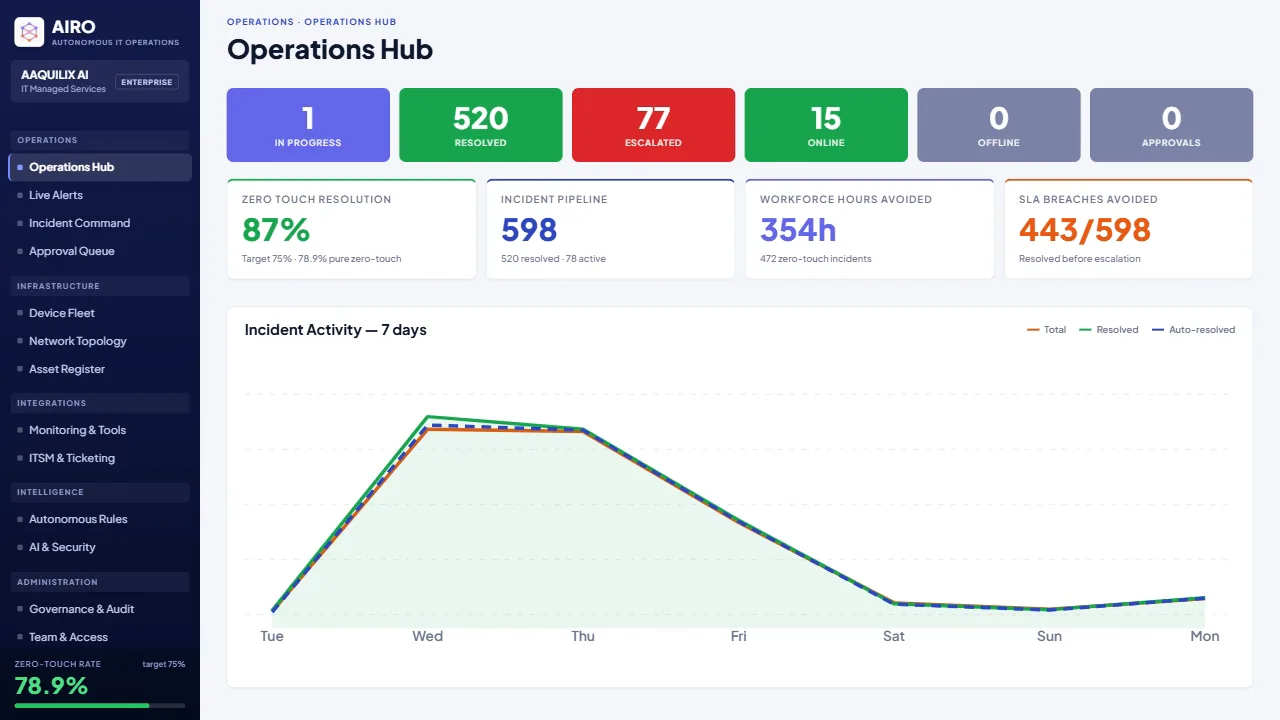Click the Incident Activity — 7 days title
Image resolution: width=1280 pixels, height=720 pixels.
[x=336, y=330]
